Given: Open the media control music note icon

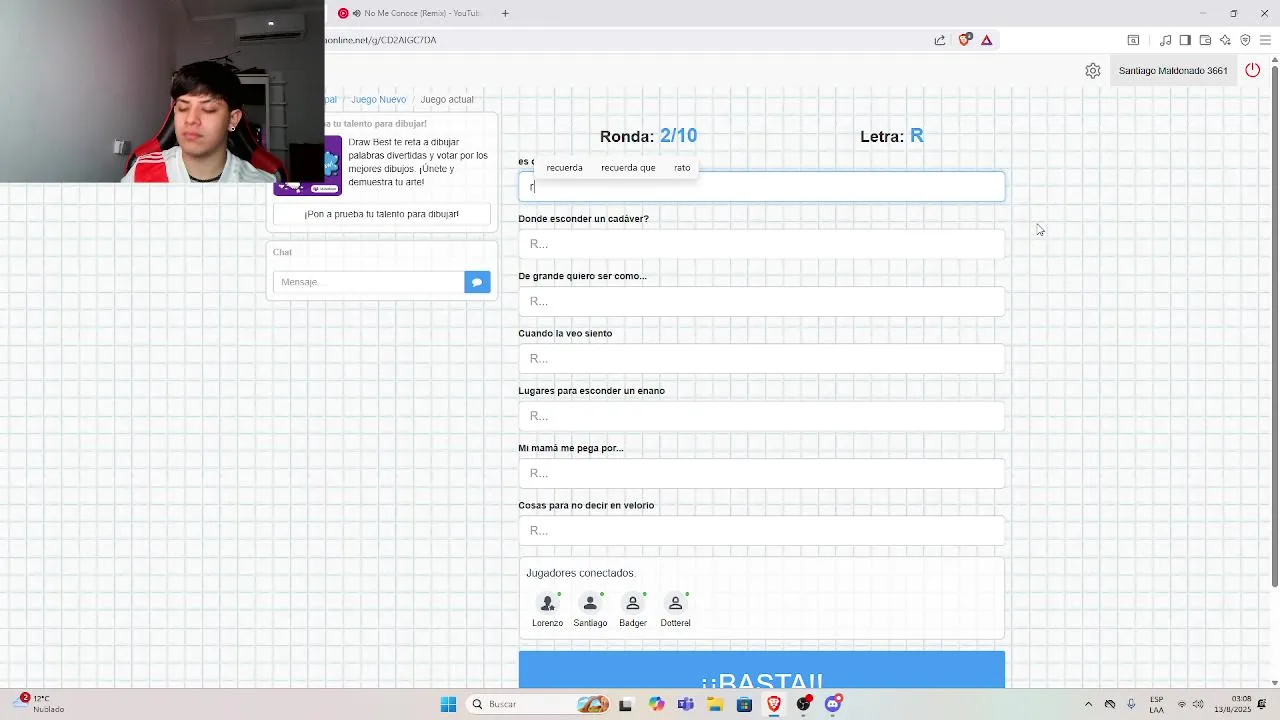Looking at the screenshot, I should (x=1165, y=40).
